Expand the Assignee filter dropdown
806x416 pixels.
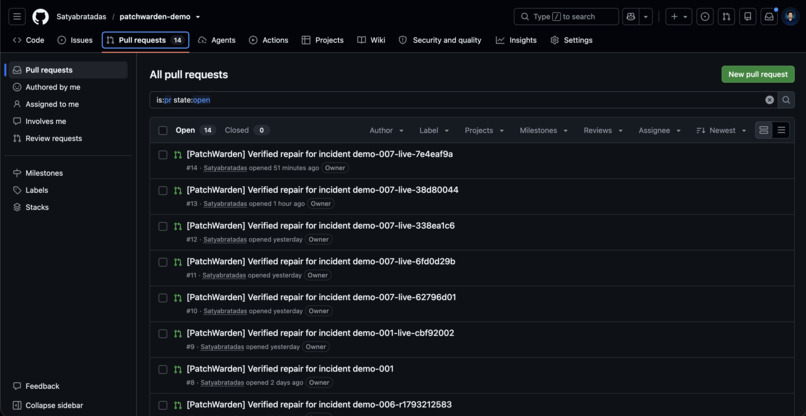[x=660, y=131]
